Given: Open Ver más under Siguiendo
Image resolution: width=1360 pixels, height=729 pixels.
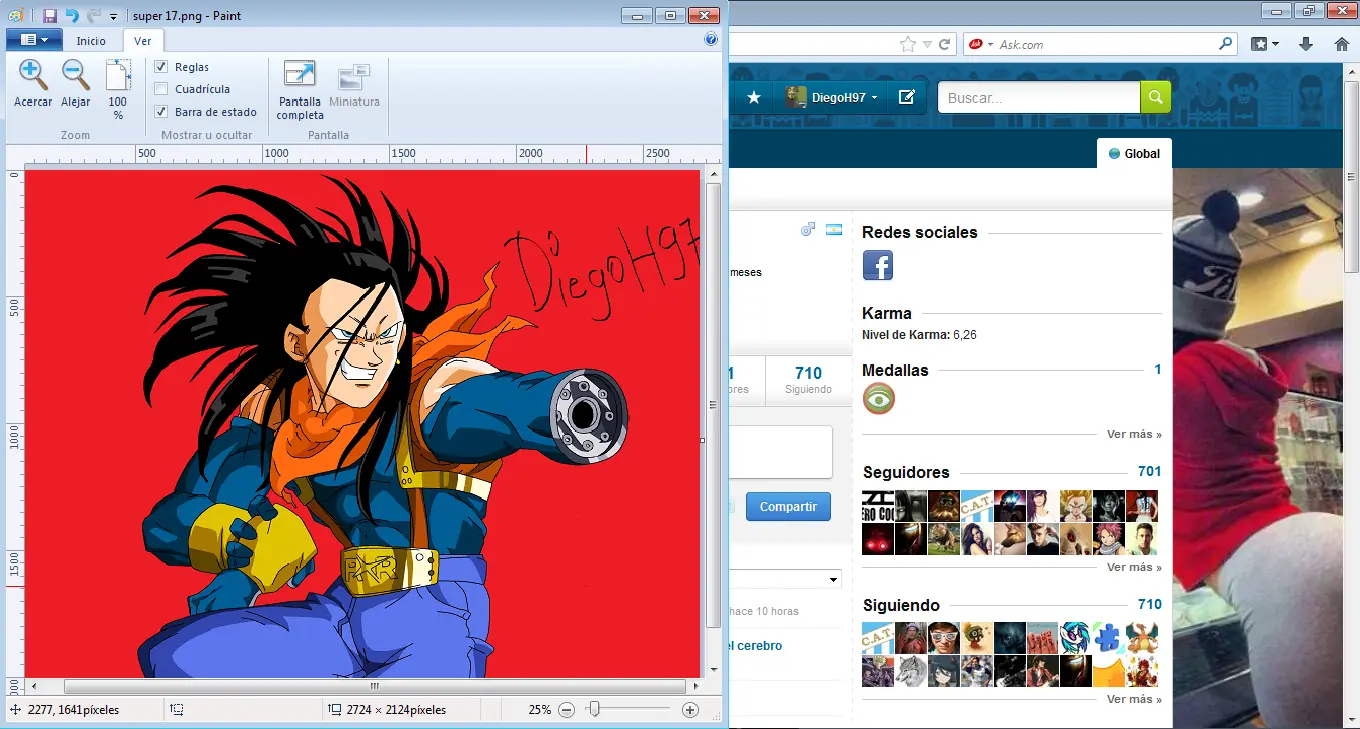Looking at the screenshot, I should [1134, 700].
